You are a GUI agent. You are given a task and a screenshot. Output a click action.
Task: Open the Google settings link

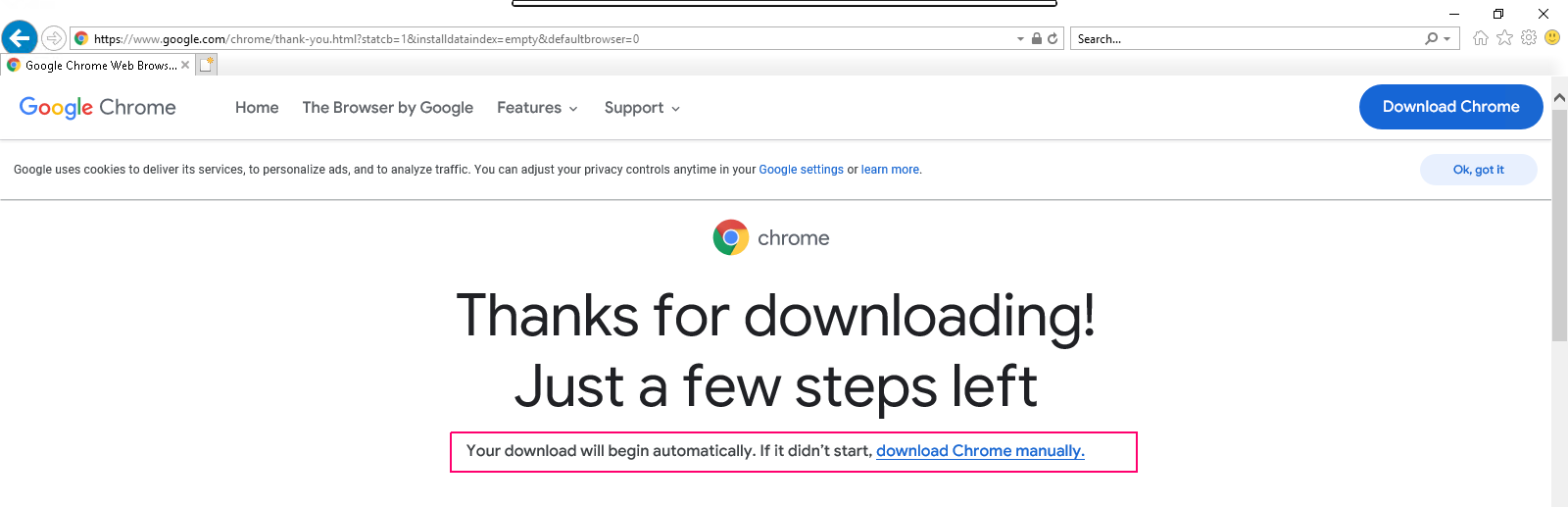point(801,170)
